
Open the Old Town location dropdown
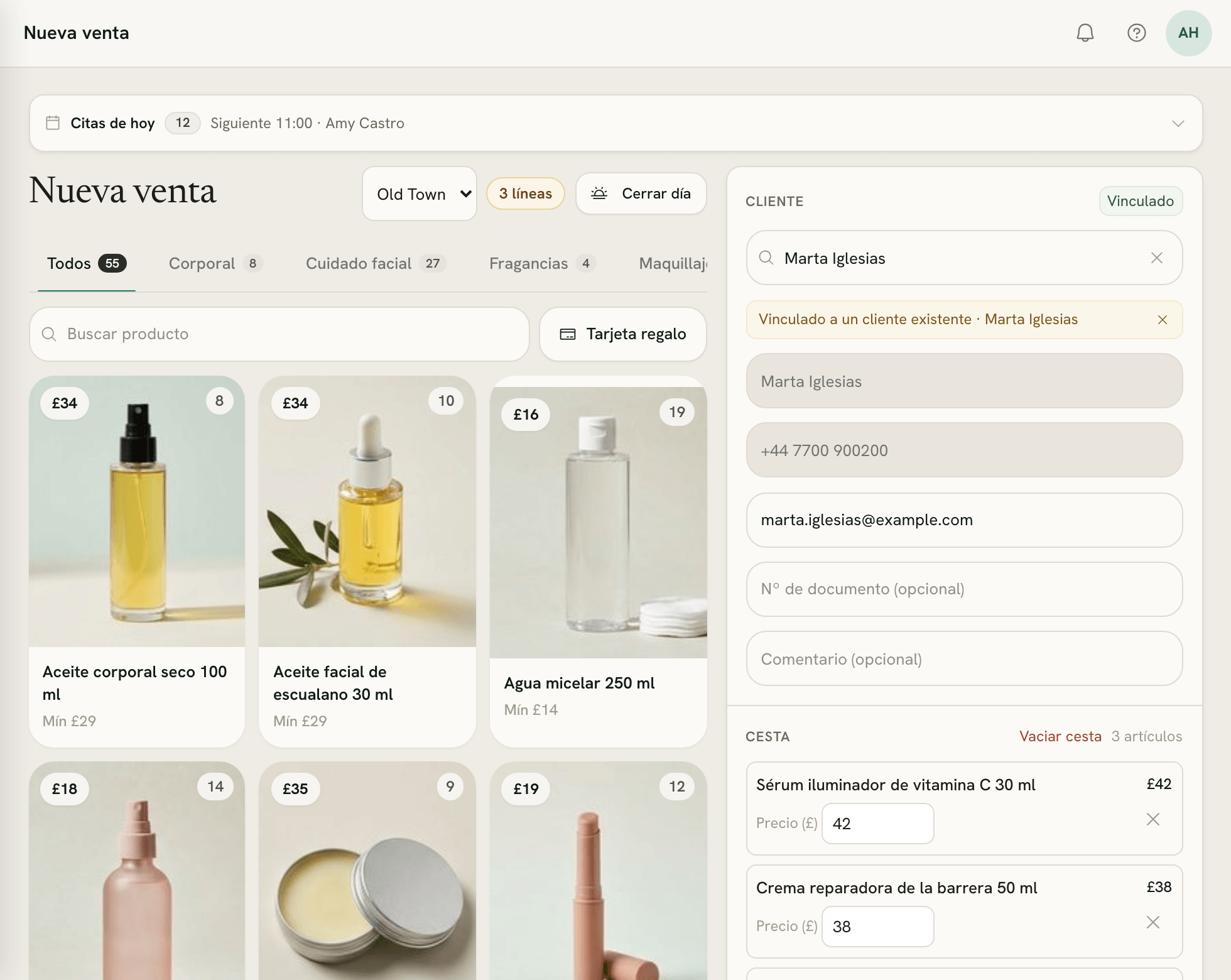pos(420,193)
